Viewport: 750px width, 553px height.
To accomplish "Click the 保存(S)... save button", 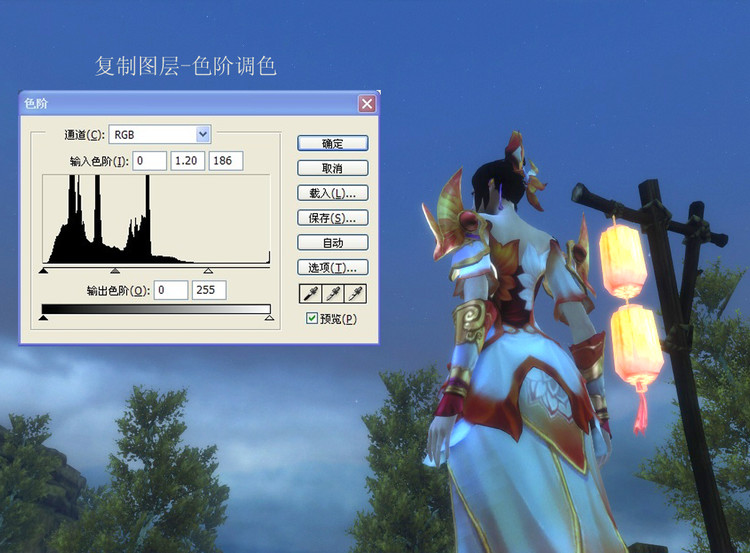I will tap(332, 218).
